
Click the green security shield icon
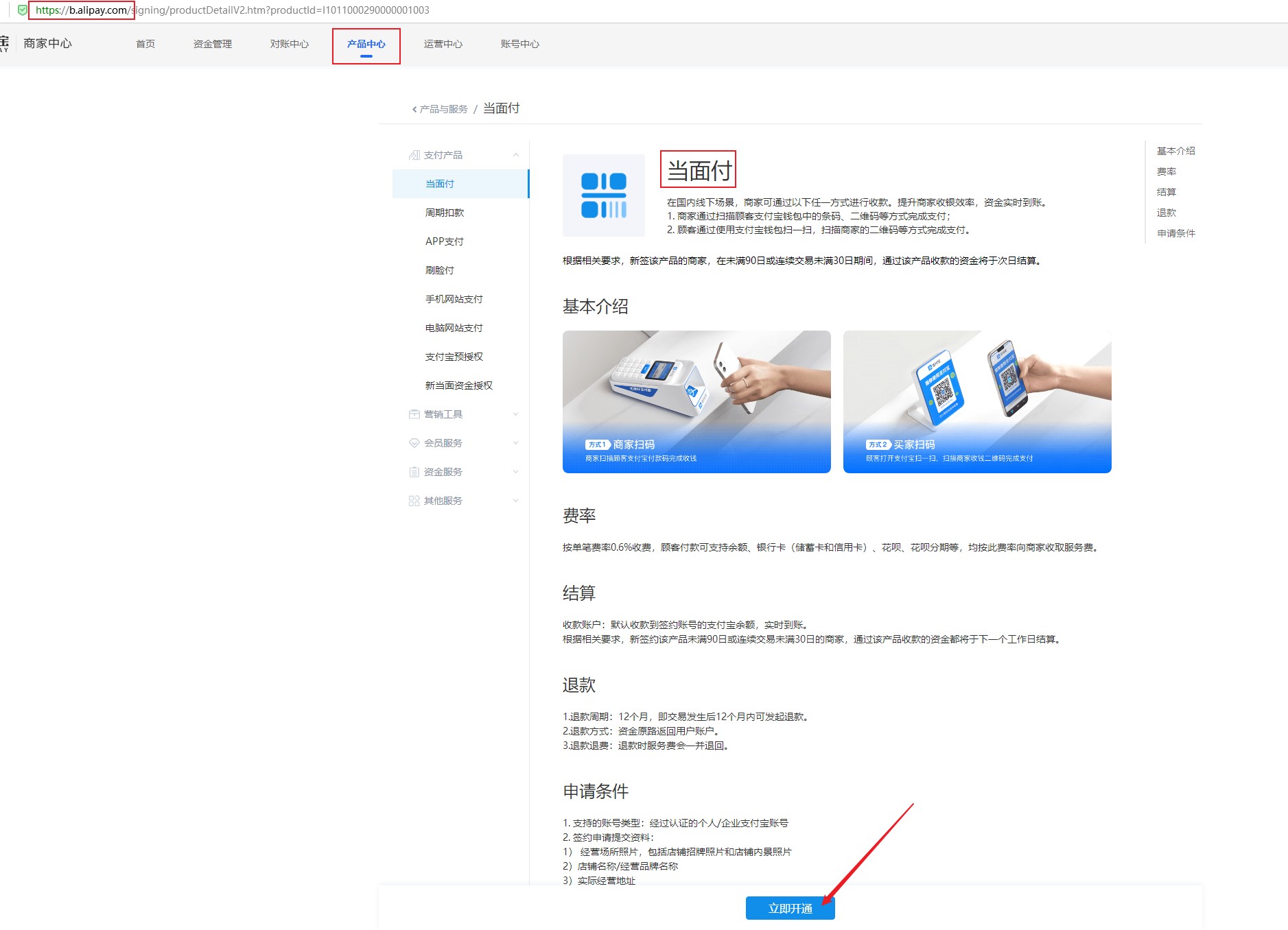tap(23, 10)
